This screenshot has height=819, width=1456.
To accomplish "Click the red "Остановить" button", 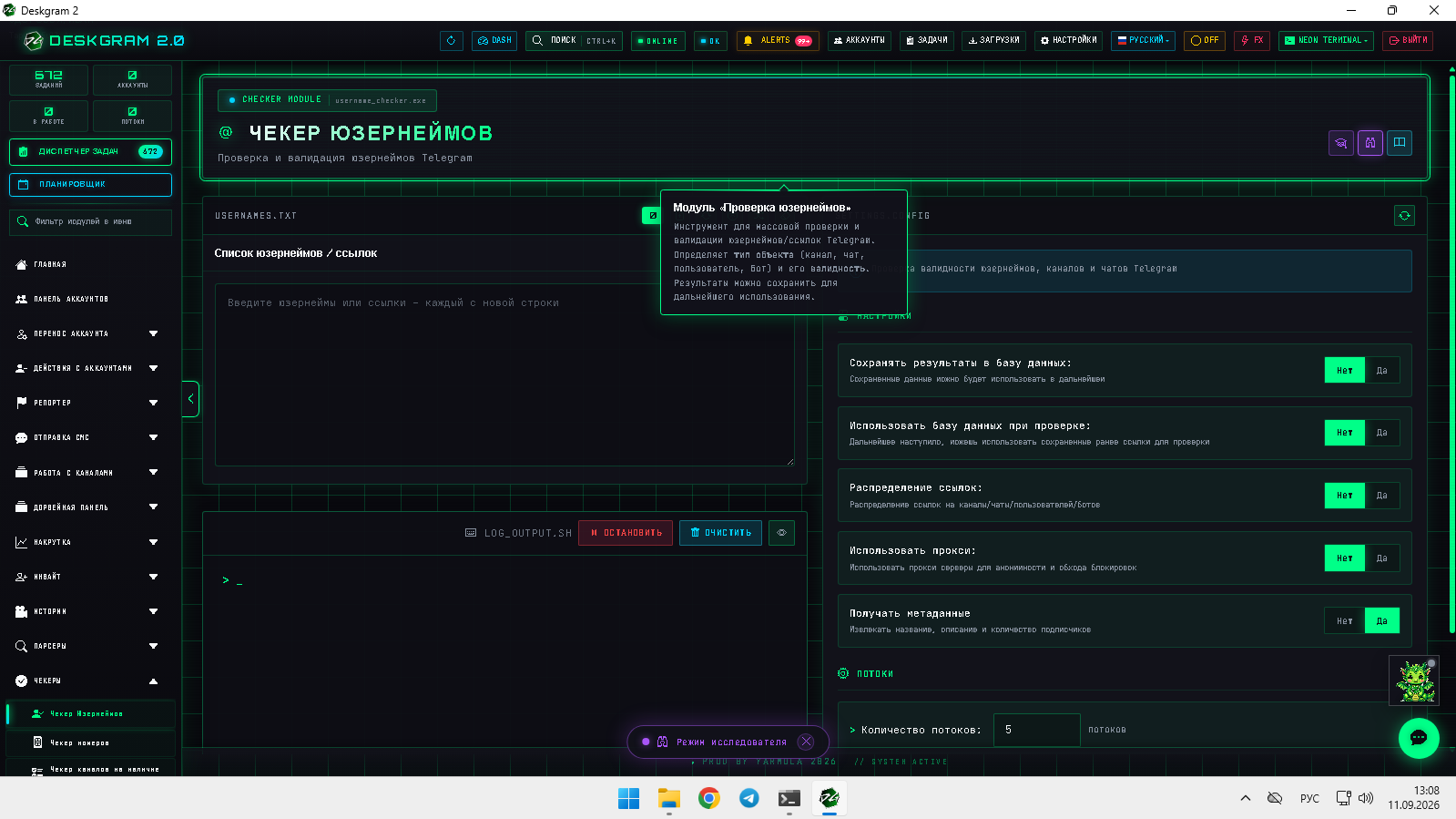I will point(626,533).
